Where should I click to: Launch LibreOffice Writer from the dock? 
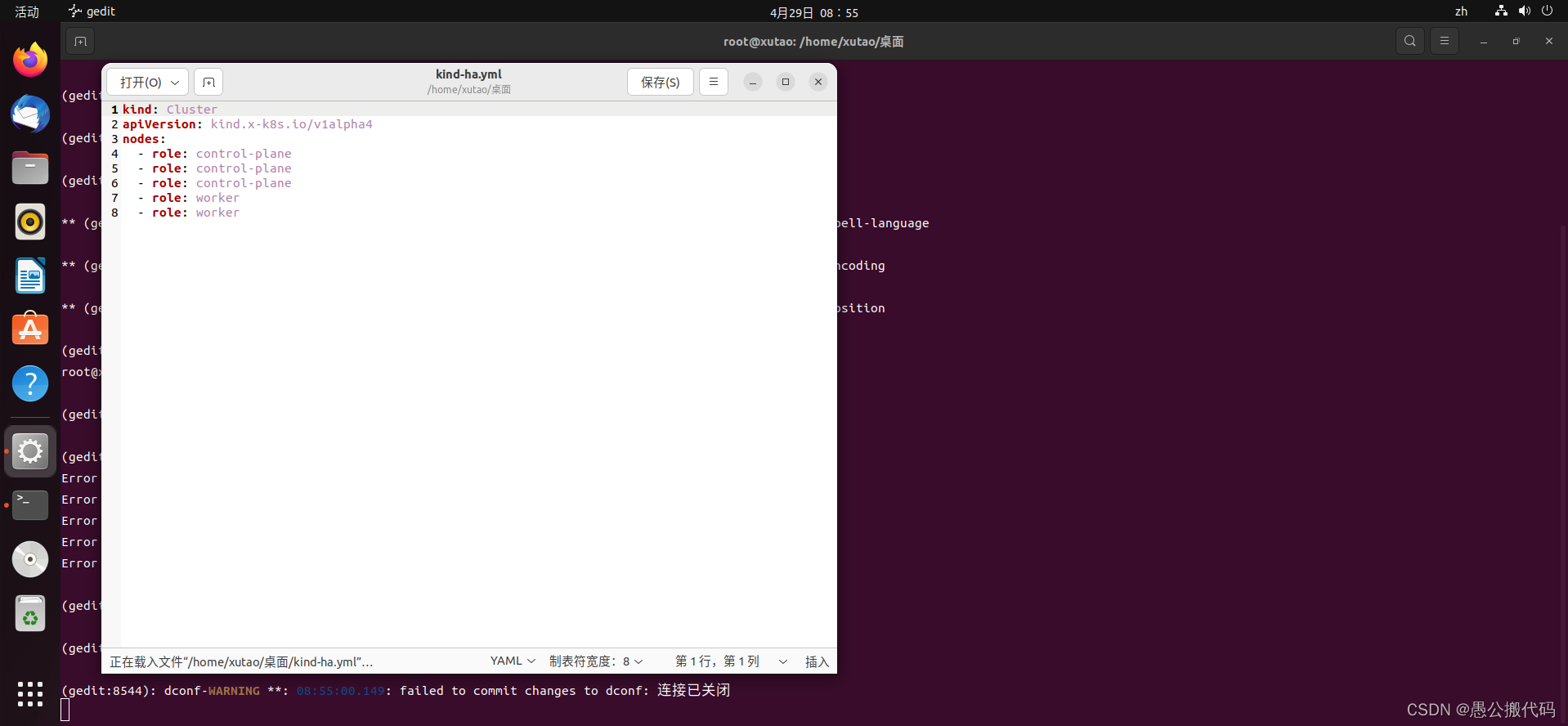(30, 276)
